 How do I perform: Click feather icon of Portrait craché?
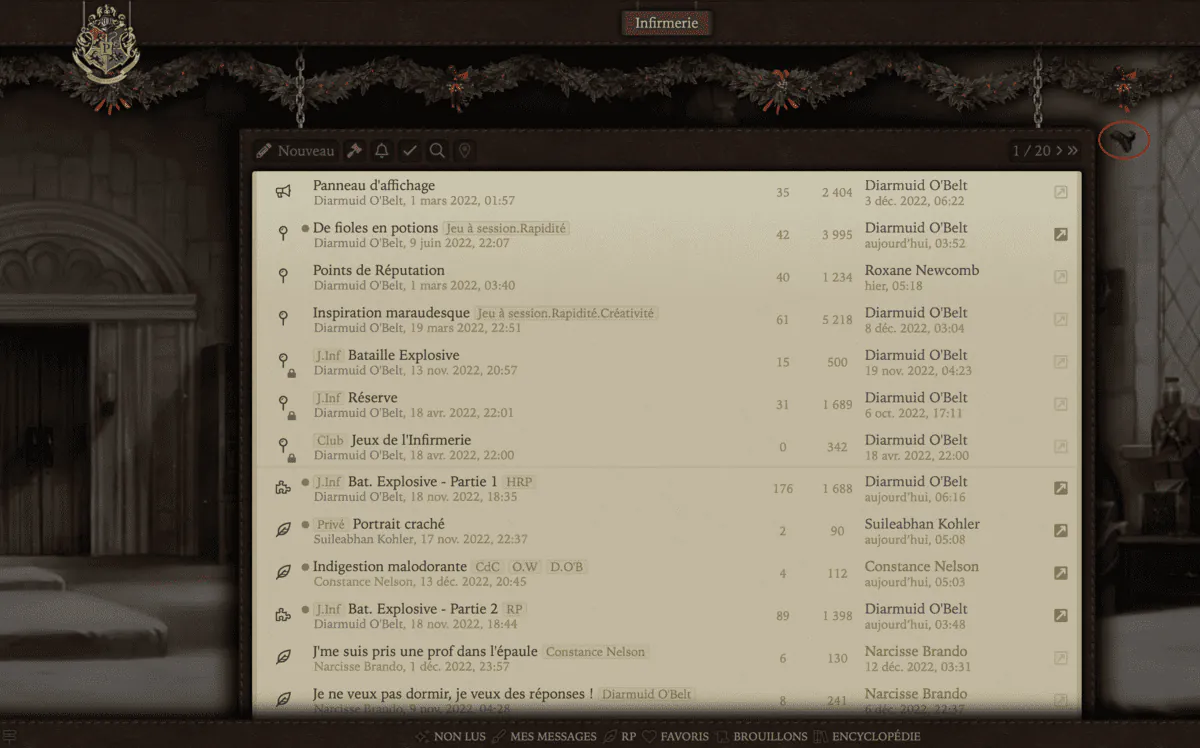coord(283,530)
